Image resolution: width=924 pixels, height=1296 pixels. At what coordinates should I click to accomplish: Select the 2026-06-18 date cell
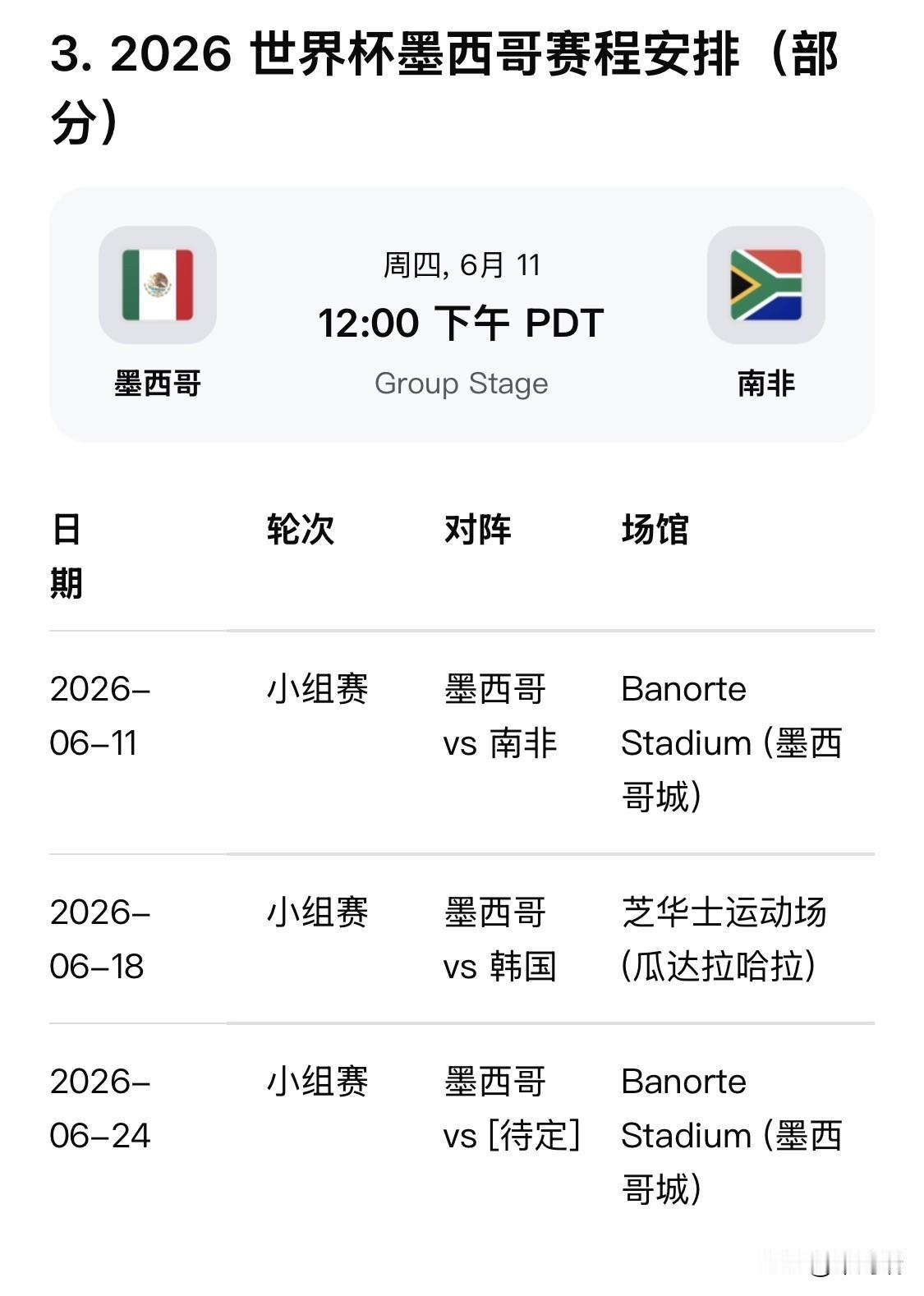[x=100, y=940]
